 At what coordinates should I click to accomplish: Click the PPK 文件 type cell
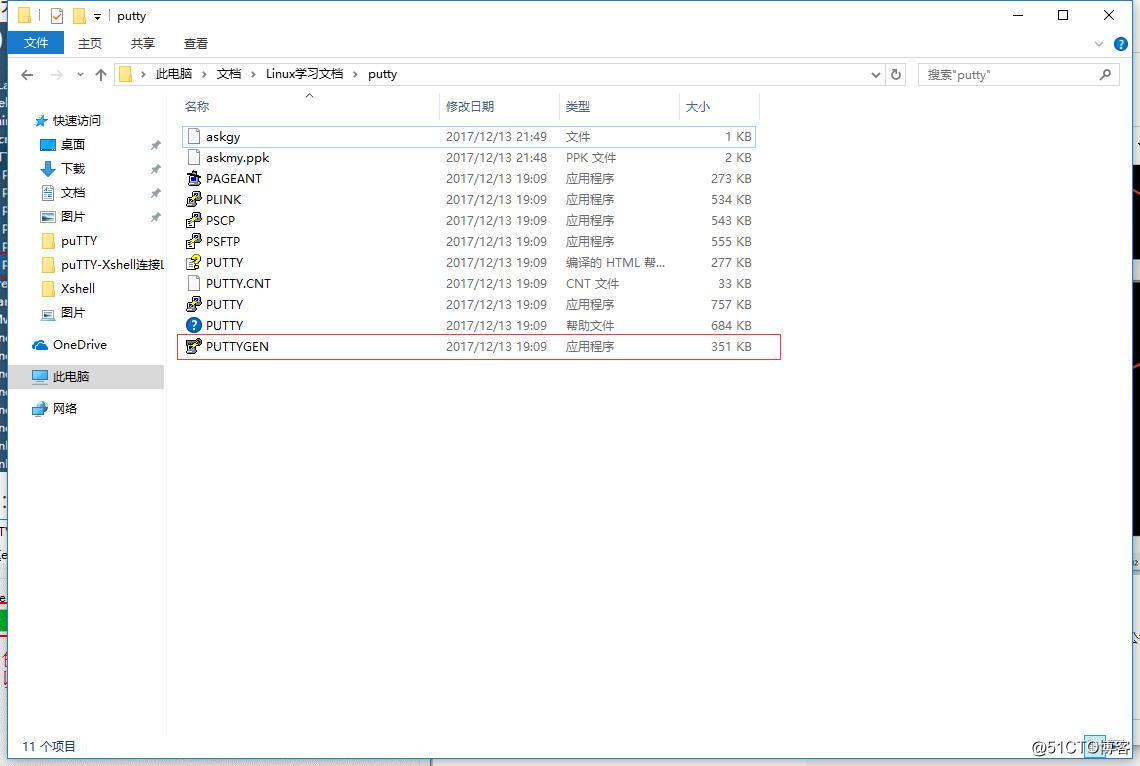(591, 158)
